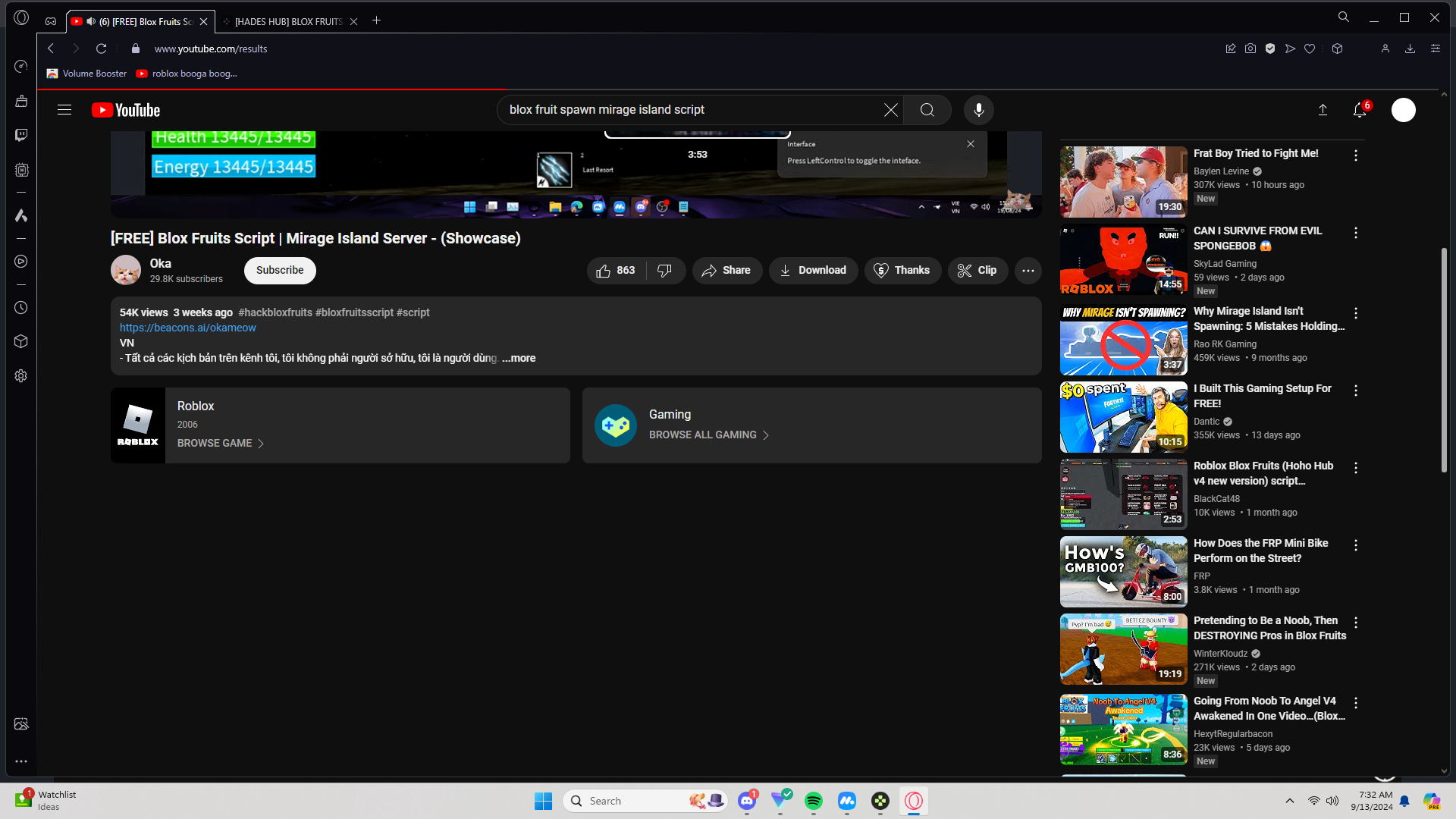Click the Download button under the video

pyautogui.click(x=813, y=271)
